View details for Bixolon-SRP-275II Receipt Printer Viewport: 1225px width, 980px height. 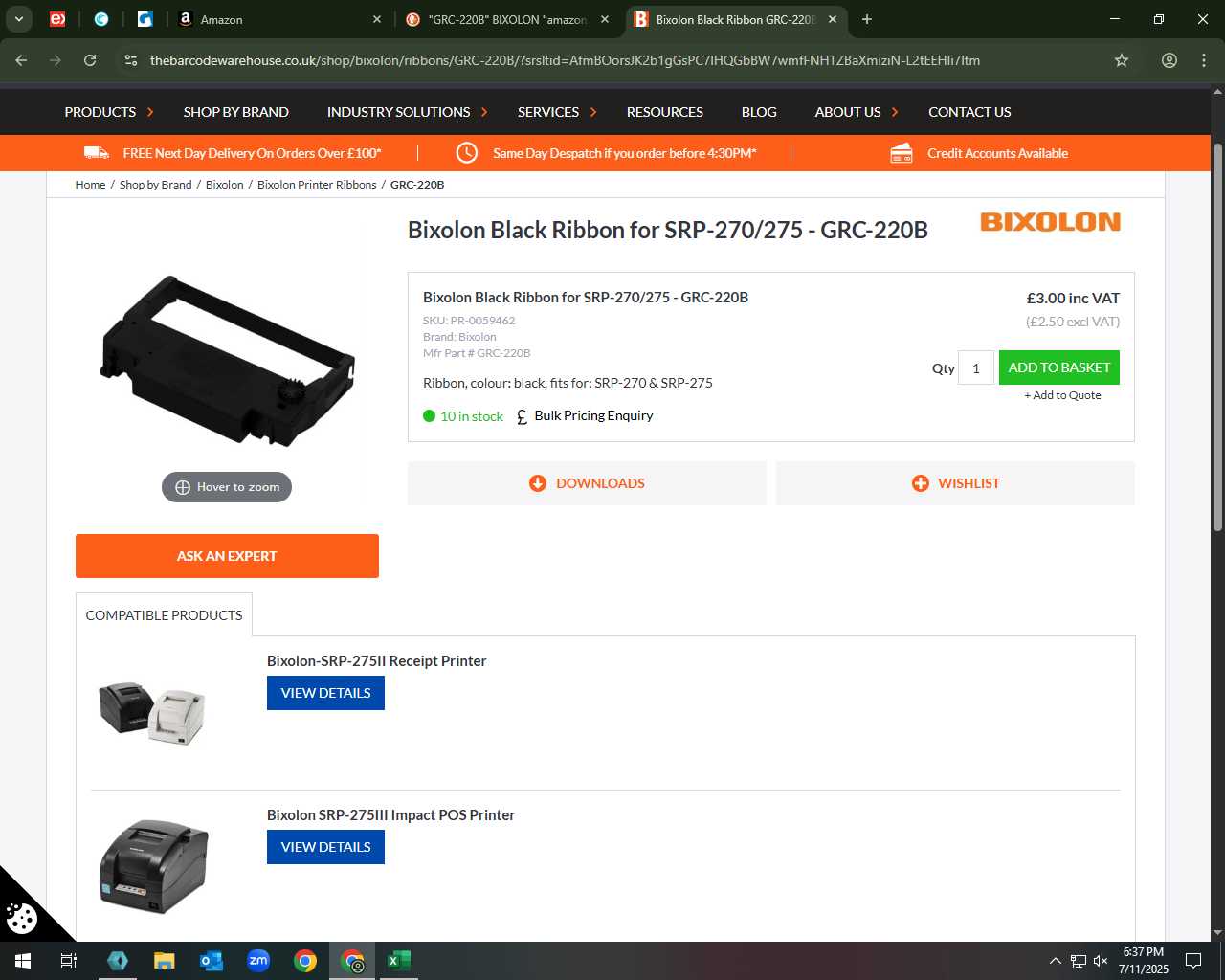pos(325,693)
